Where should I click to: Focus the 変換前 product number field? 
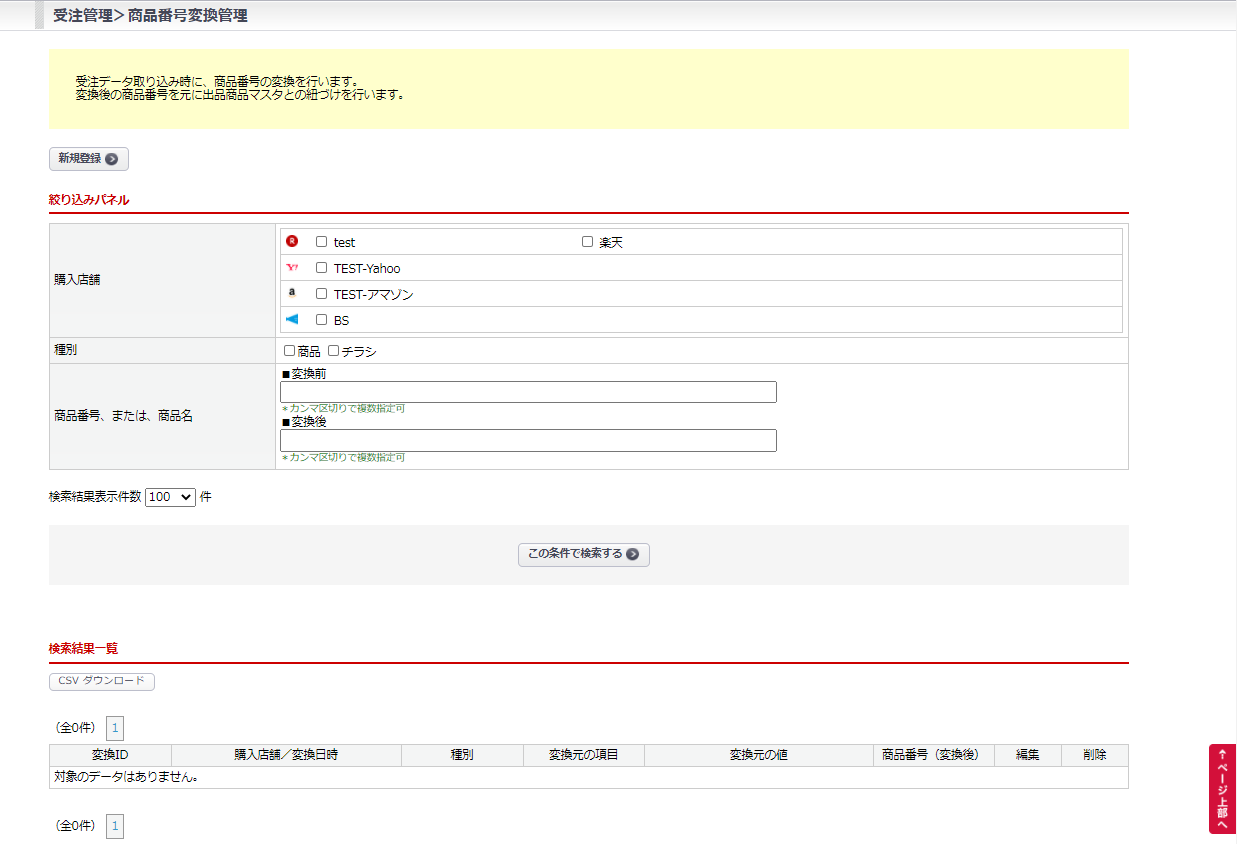(528, 392)
